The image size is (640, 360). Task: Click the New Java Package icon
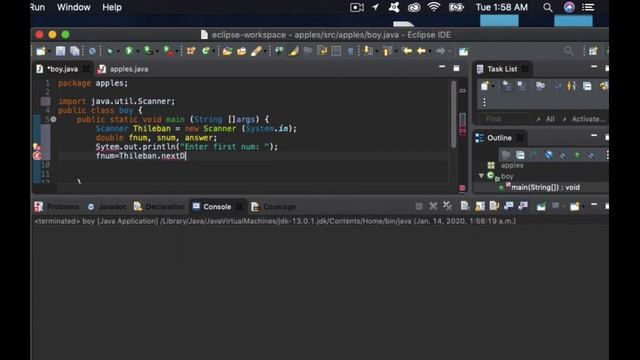click(191, 51)
